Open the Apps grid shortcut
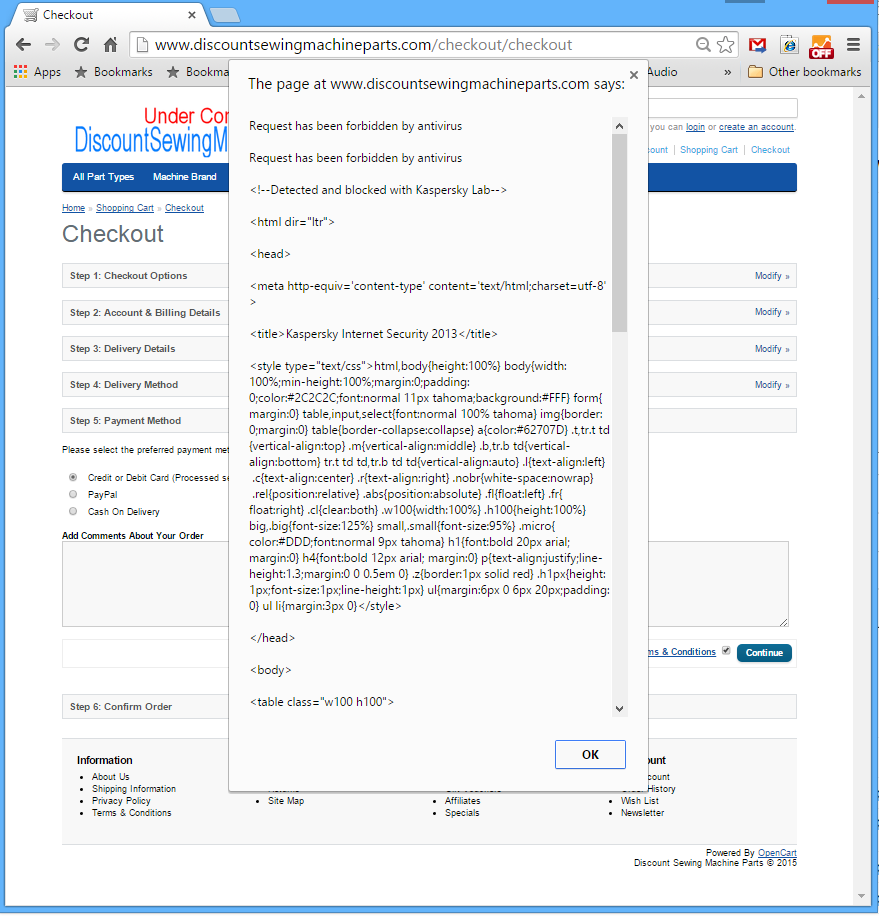The height and width of the screenshot is (916, 879). click(x=37, y=72)
